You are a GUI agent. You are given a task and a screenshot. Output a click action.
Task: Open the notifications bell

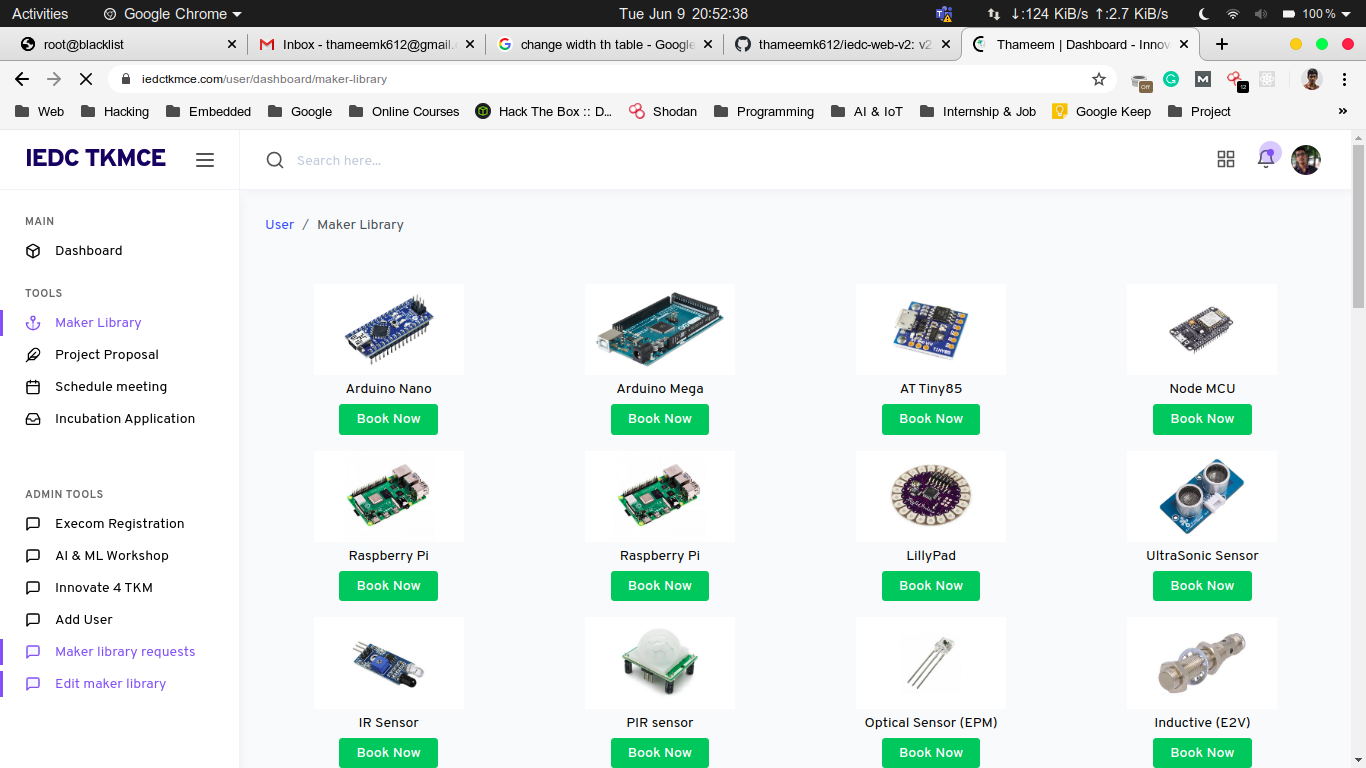click(x=1266, y=158)
